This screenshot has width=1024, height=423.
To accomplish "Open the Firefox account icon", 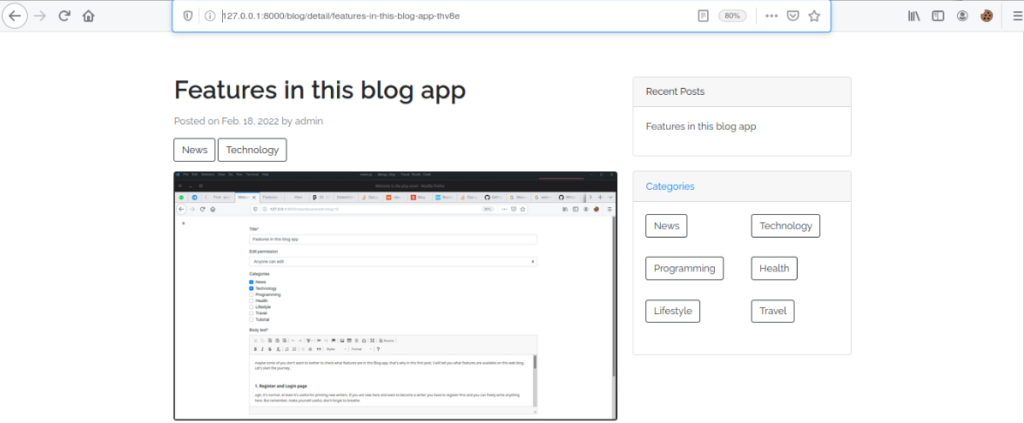I will tap(962, 16).
